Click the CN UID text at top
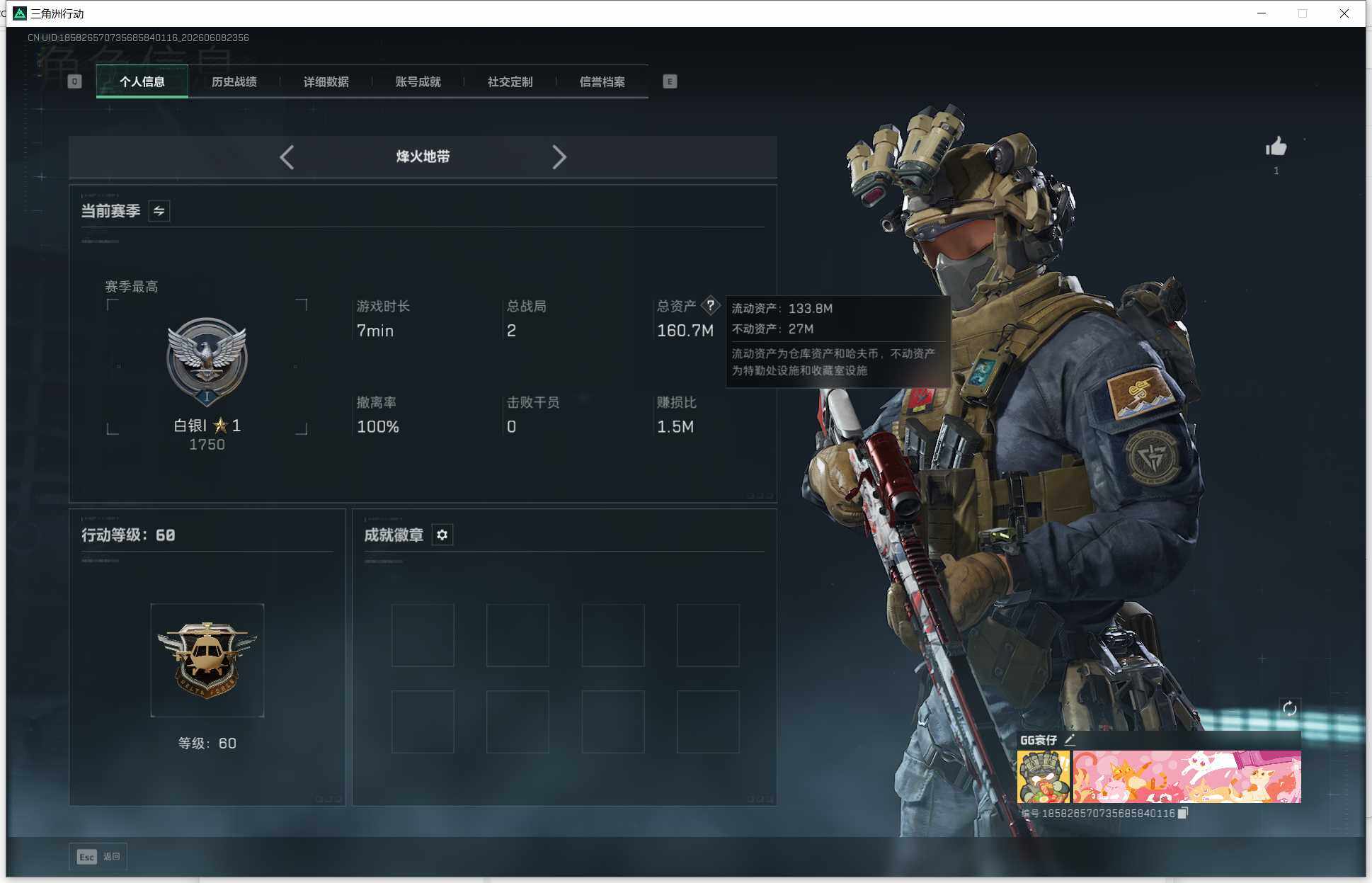 138,38
